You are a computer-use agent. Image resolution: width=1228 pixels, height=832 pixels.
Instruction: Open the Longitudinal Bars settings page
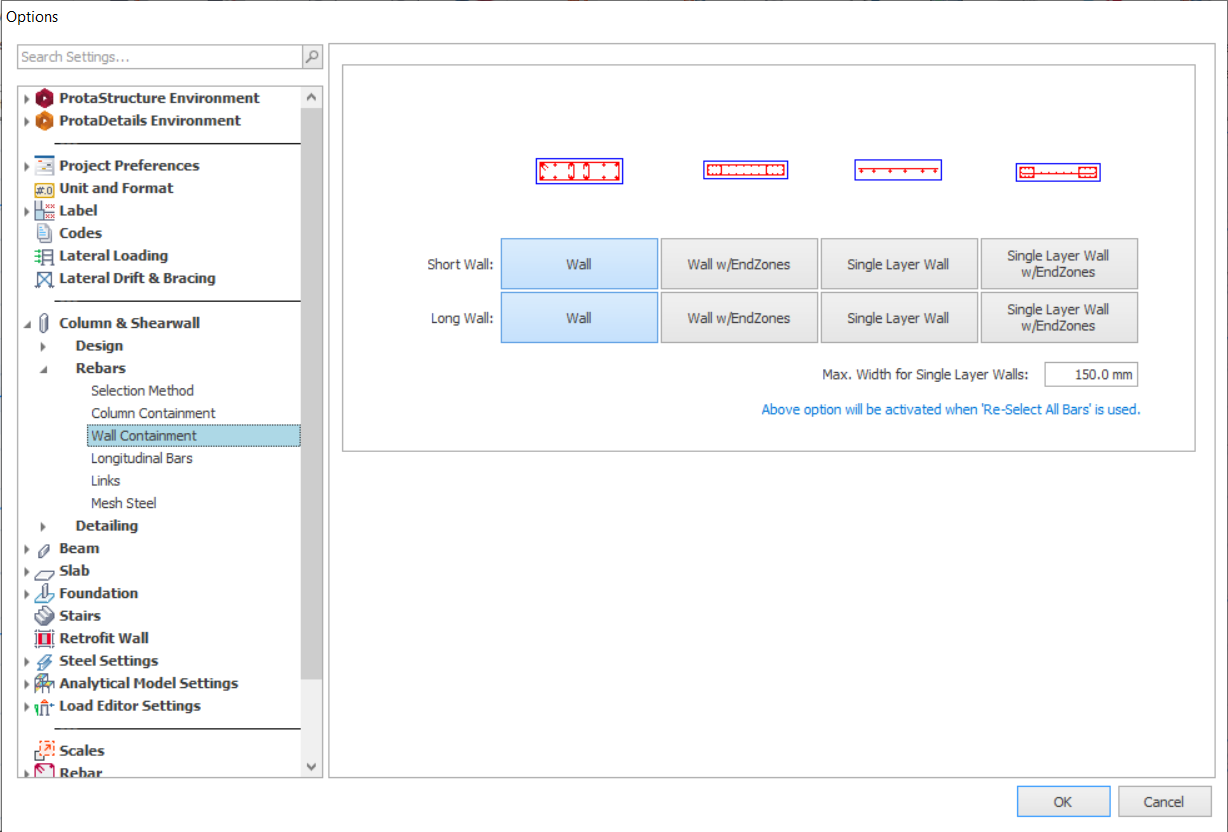coord(142,458)
